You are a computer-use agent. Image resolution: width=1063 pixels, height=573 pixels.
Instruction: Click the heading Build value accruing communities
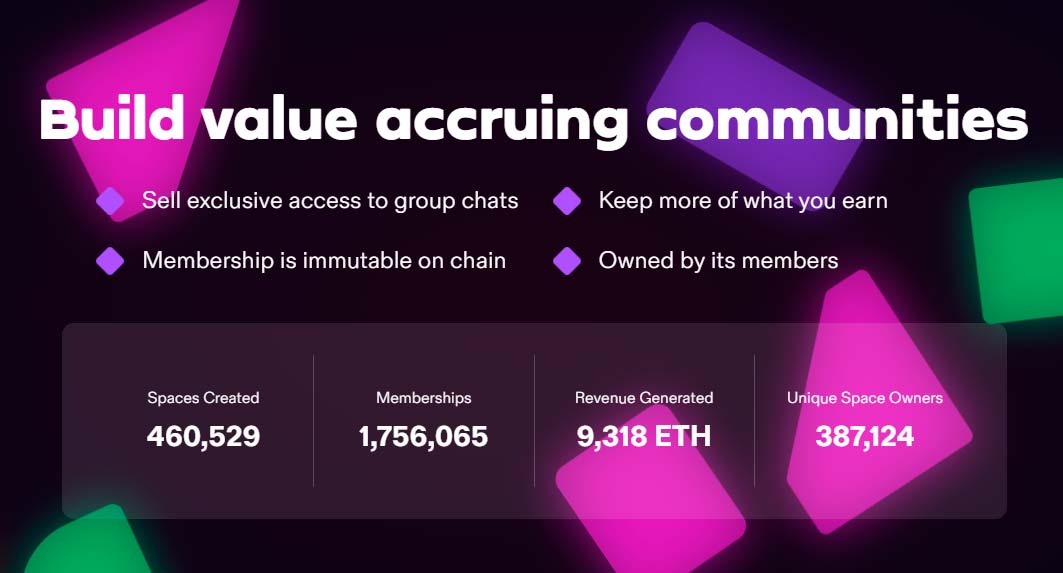[534, 121]
